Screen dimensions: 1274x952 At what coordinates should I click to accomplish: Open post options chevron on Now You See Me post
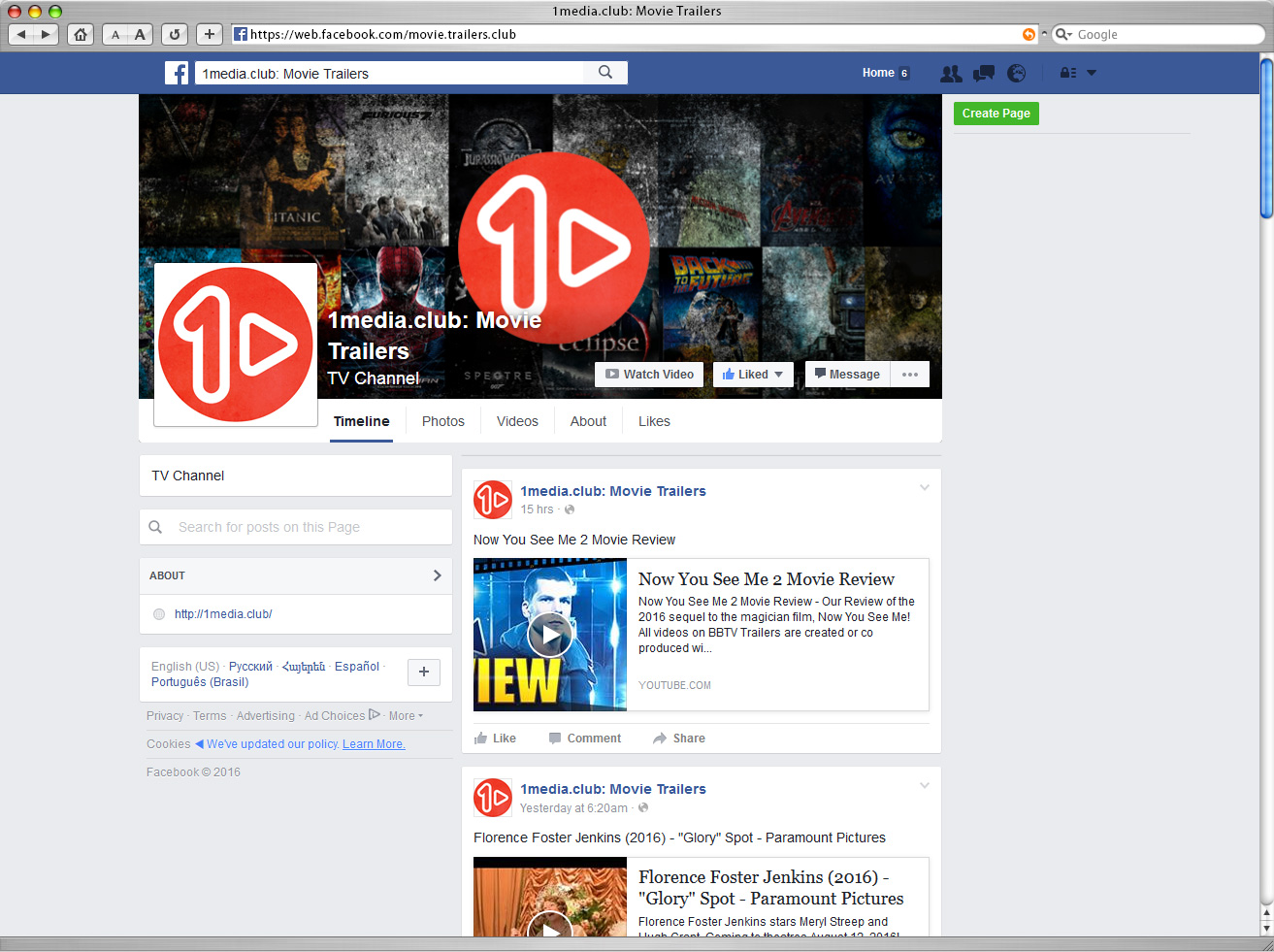pos(925,488)
